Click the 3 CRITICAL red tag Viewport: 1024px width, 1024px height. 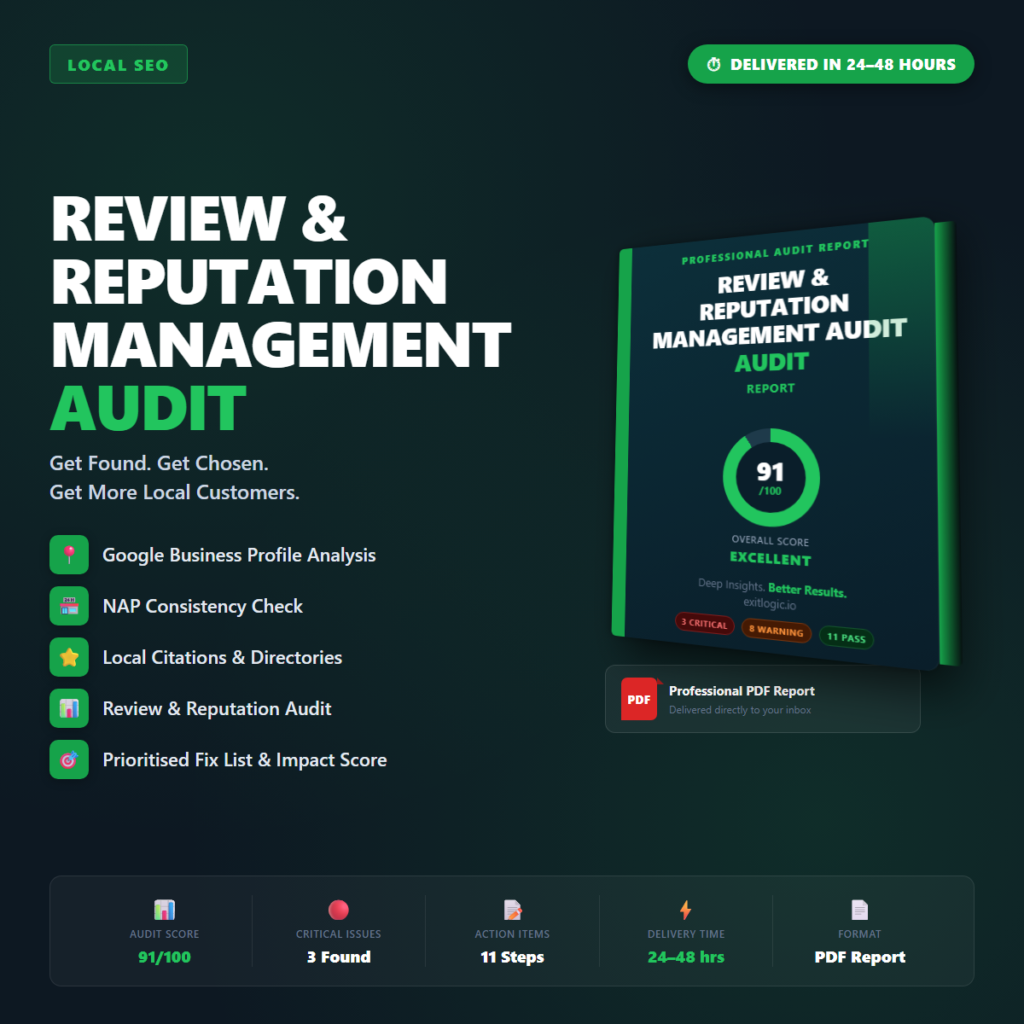704,623
